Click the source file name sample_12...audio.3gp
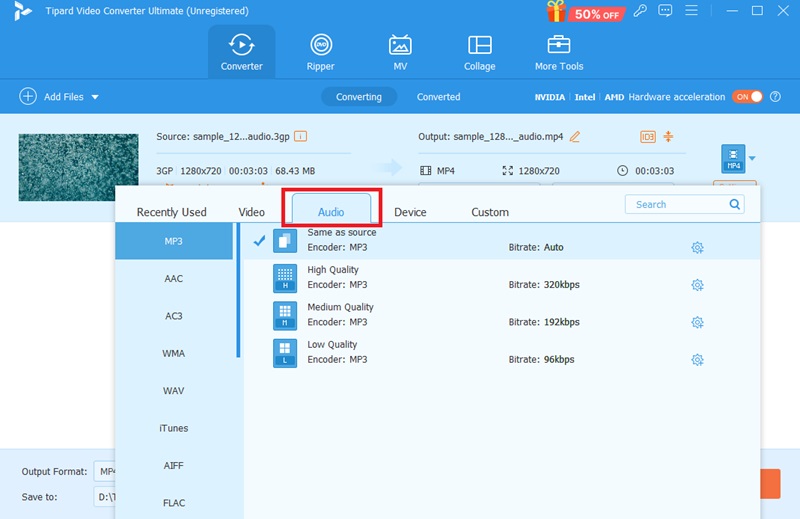This screenshot has width=800, height=519. [x=241, y=136]
